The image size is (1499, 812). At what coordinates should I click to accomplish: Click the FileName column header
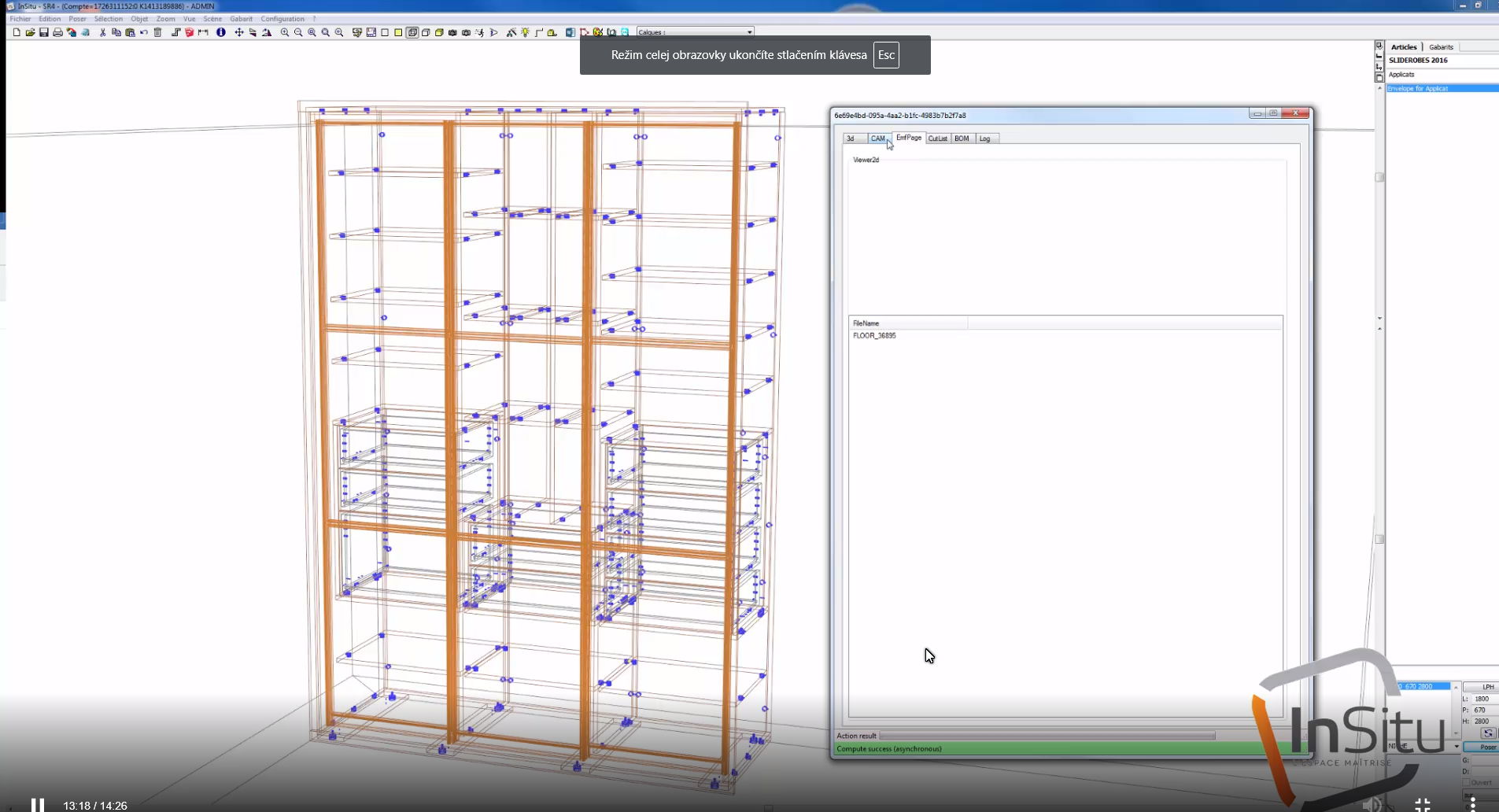pyautogui.click(x=908, y=323)
